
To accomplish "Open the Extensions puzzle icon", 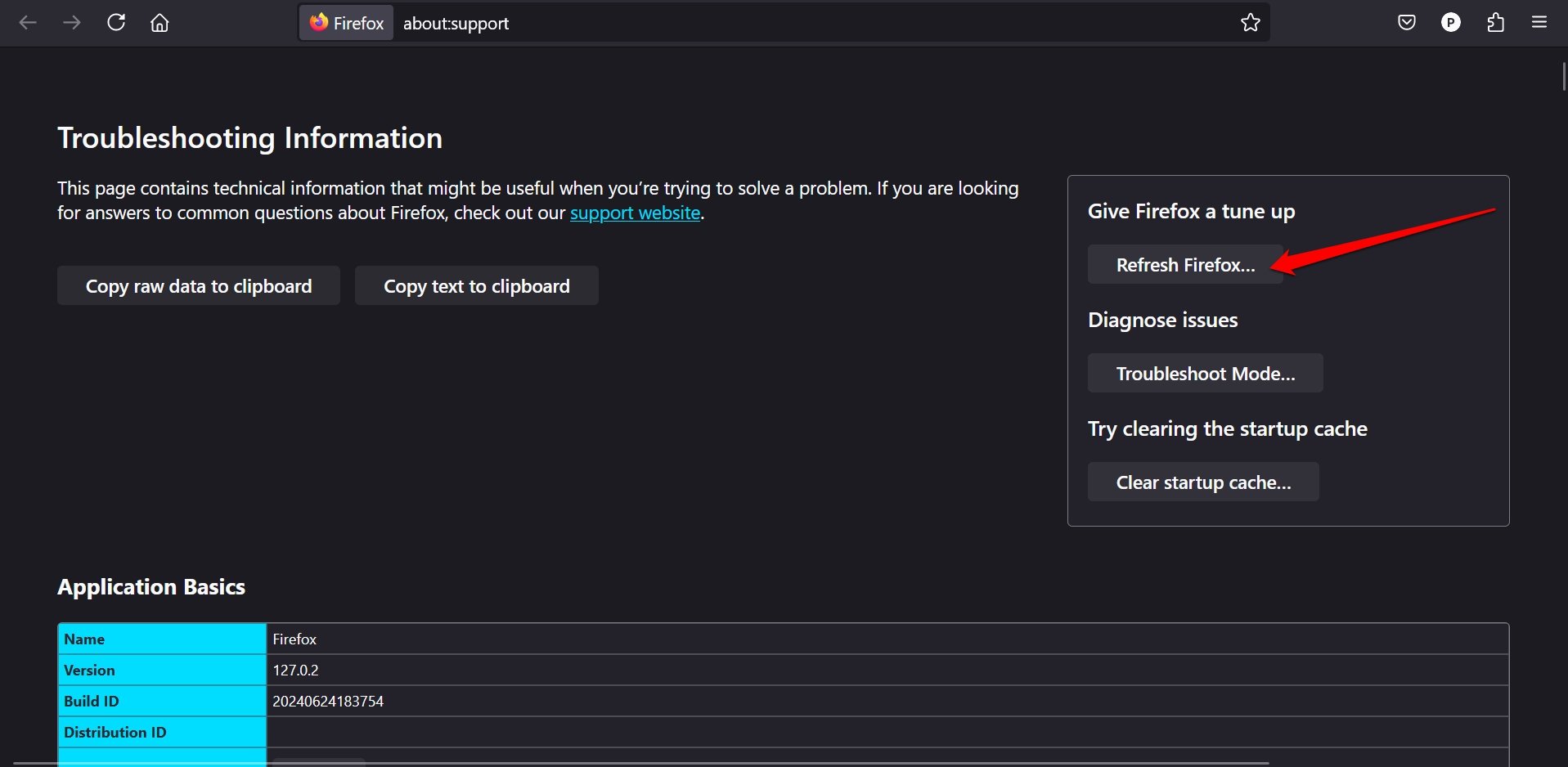I will tap(1495, 23).
